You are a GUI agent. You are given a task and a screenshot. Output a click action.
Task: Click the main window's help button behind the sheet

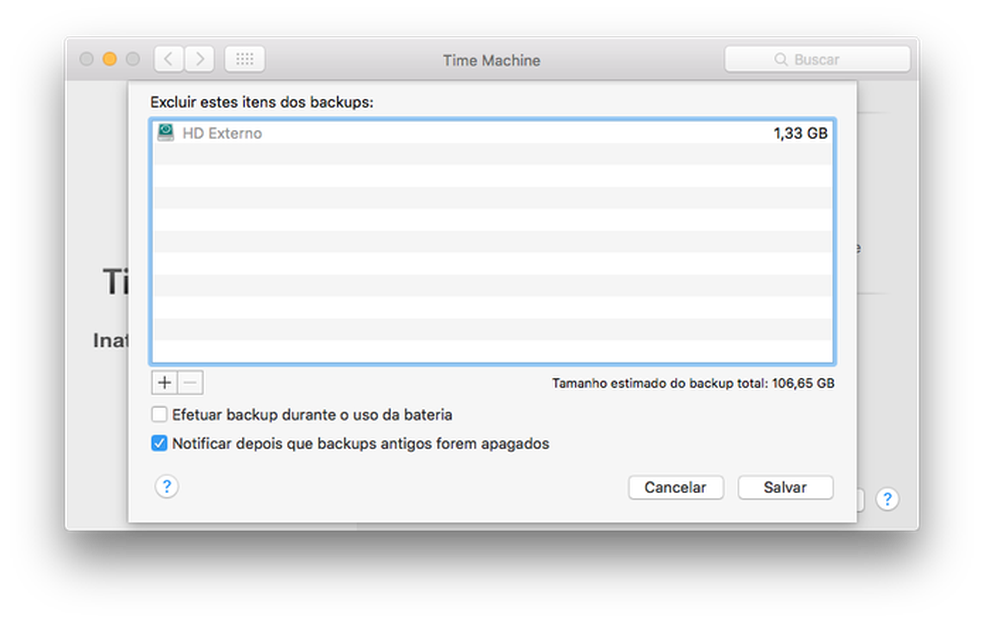tap(887, 499)
